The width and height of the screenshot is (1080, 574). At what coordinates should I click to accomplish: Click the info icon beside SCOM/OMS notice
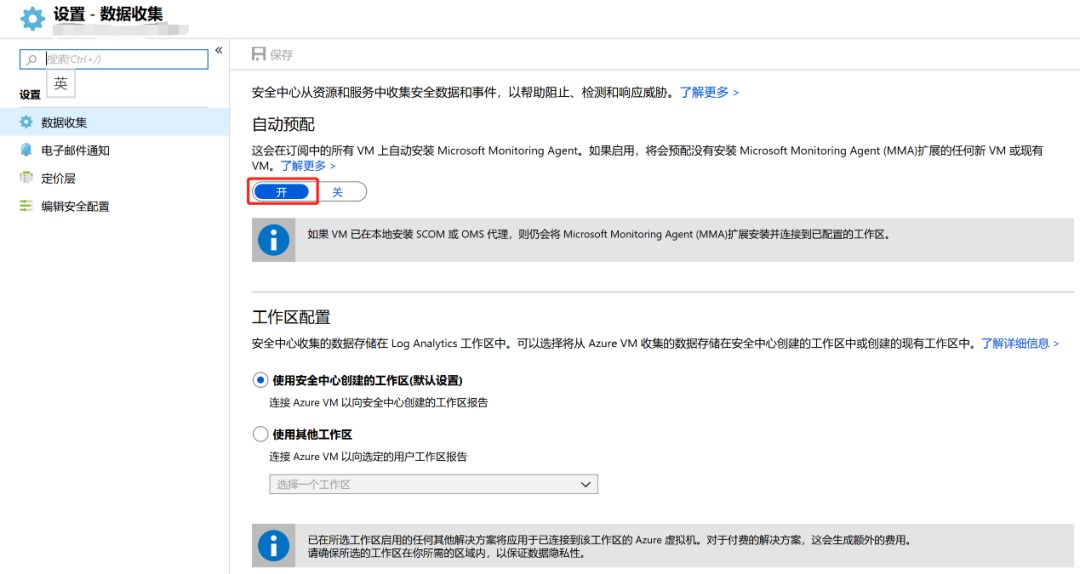[273, 240]
